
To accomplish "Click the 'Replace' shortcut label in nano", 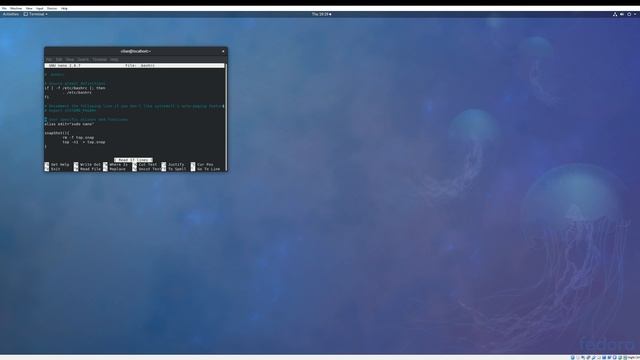I will [118, 169].
